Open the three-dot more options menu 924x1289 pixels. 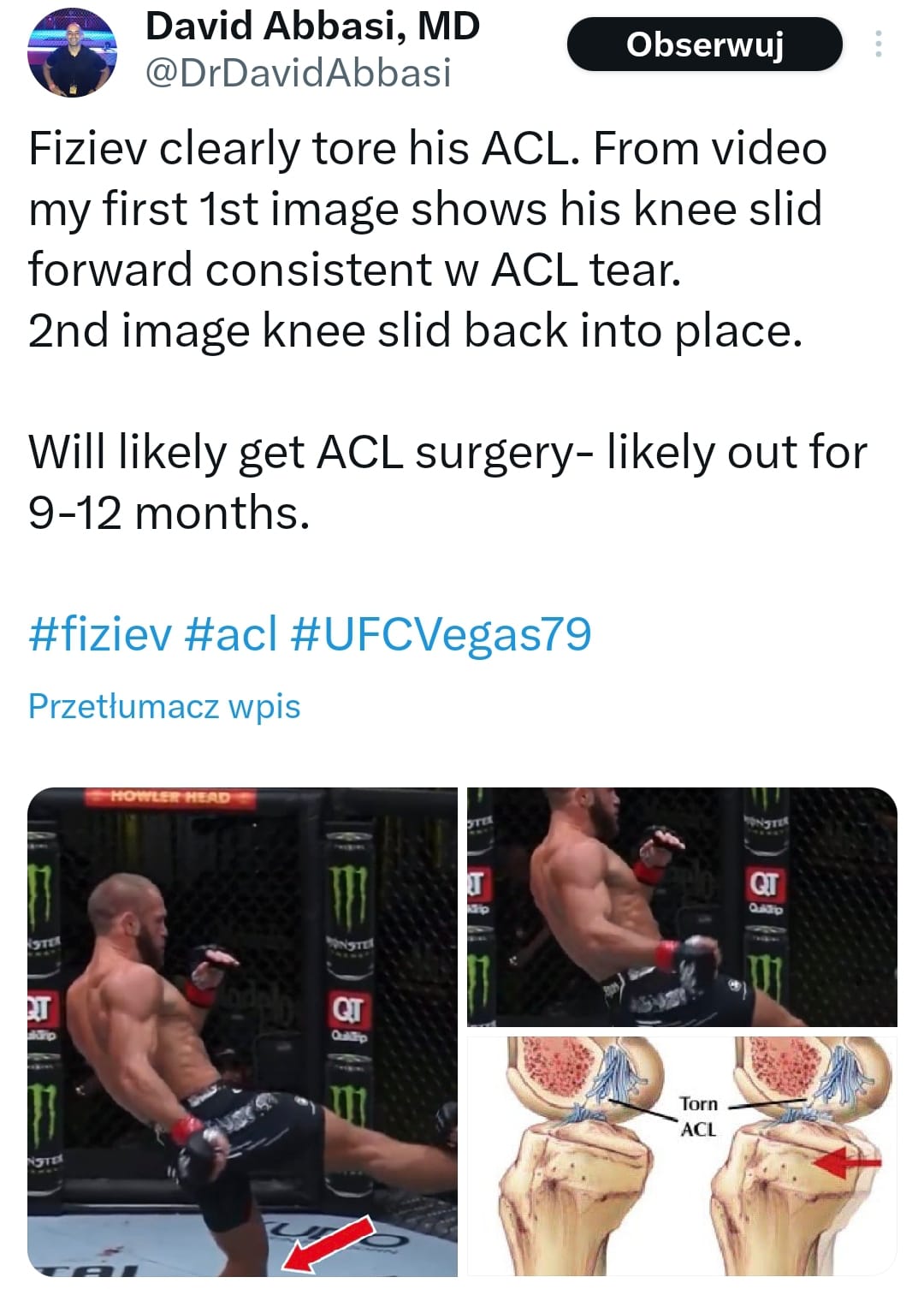878,44
